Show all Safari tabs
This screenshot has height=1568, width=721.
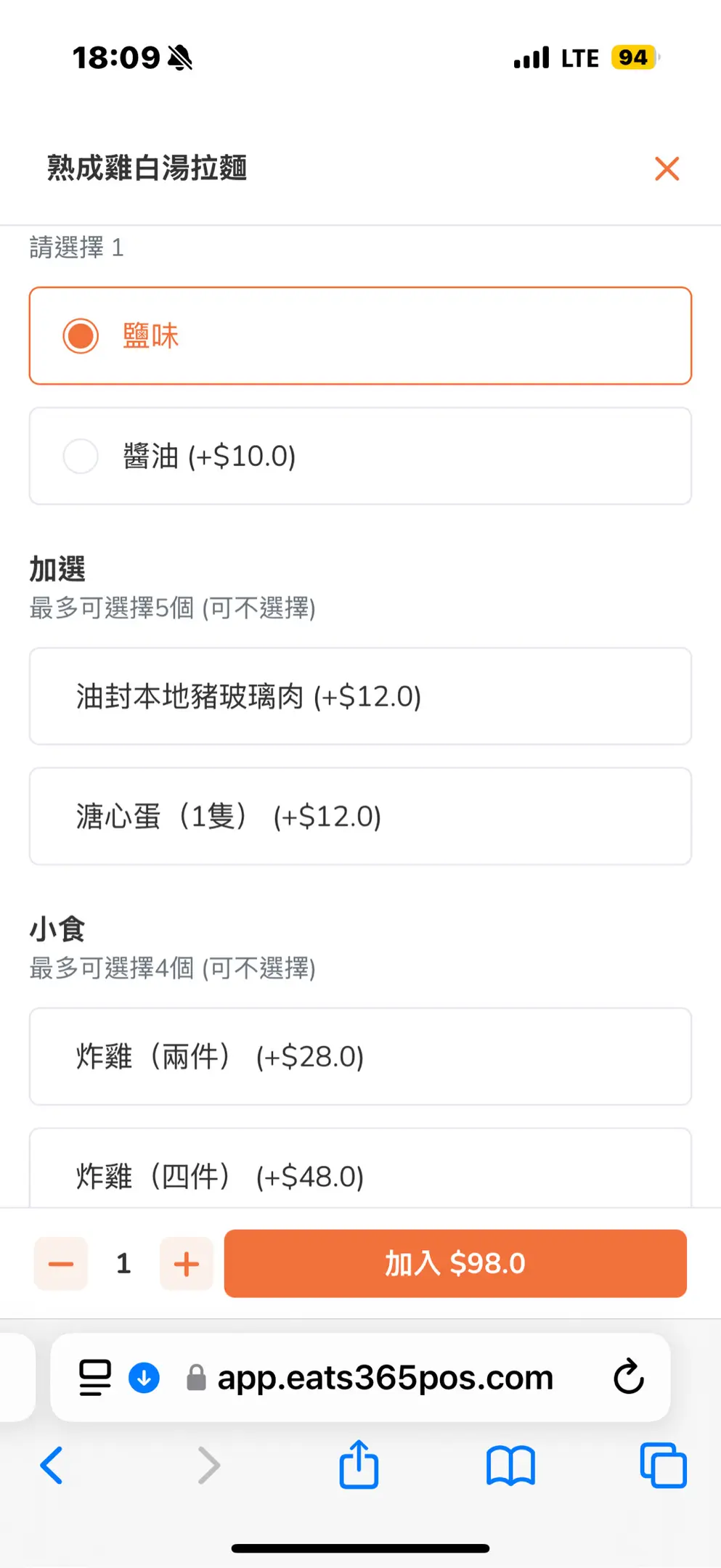tap(663, 1465)
